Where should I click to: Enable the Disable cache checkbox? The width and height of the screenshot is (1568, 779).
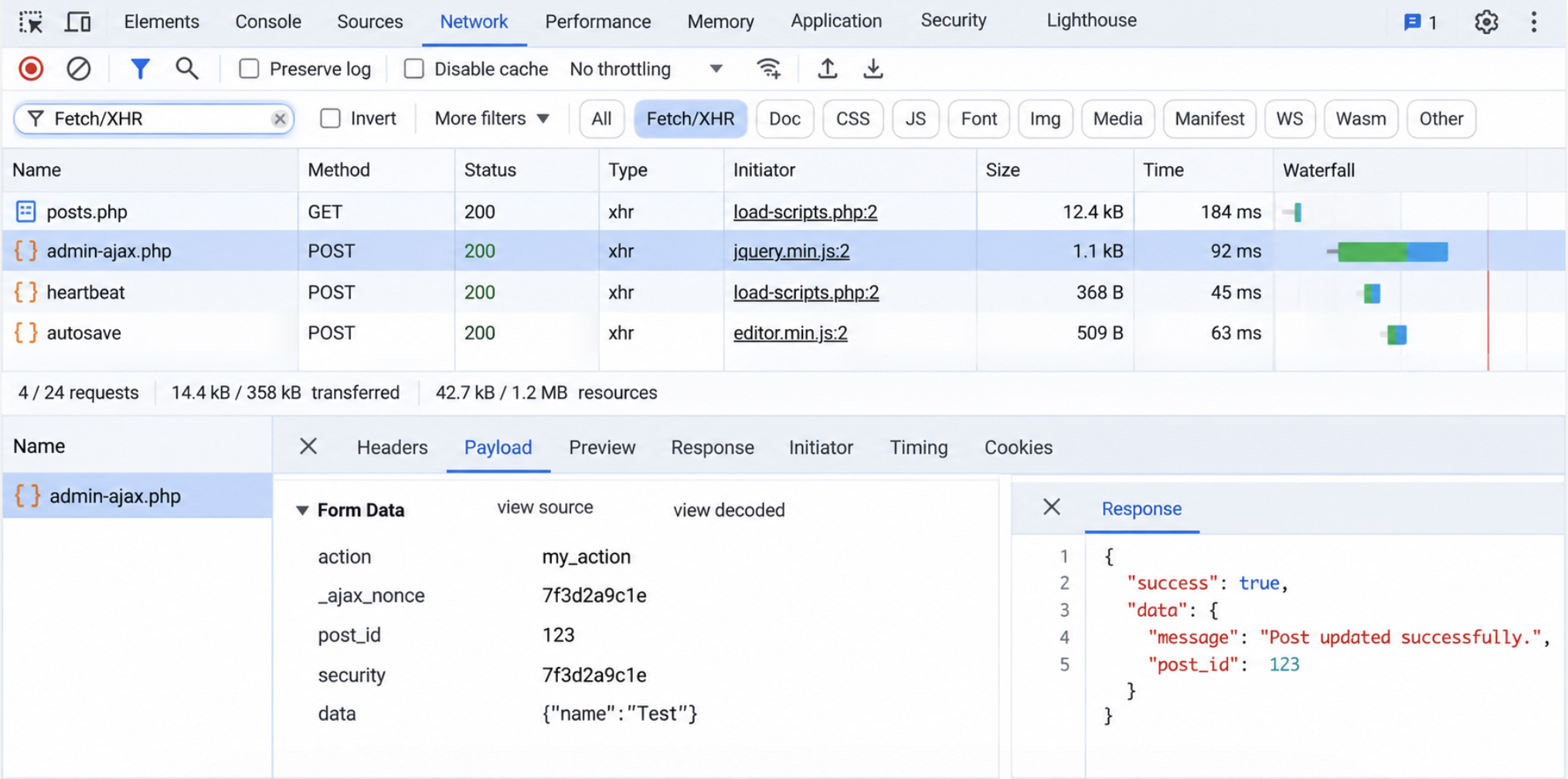tap(414, 69)
